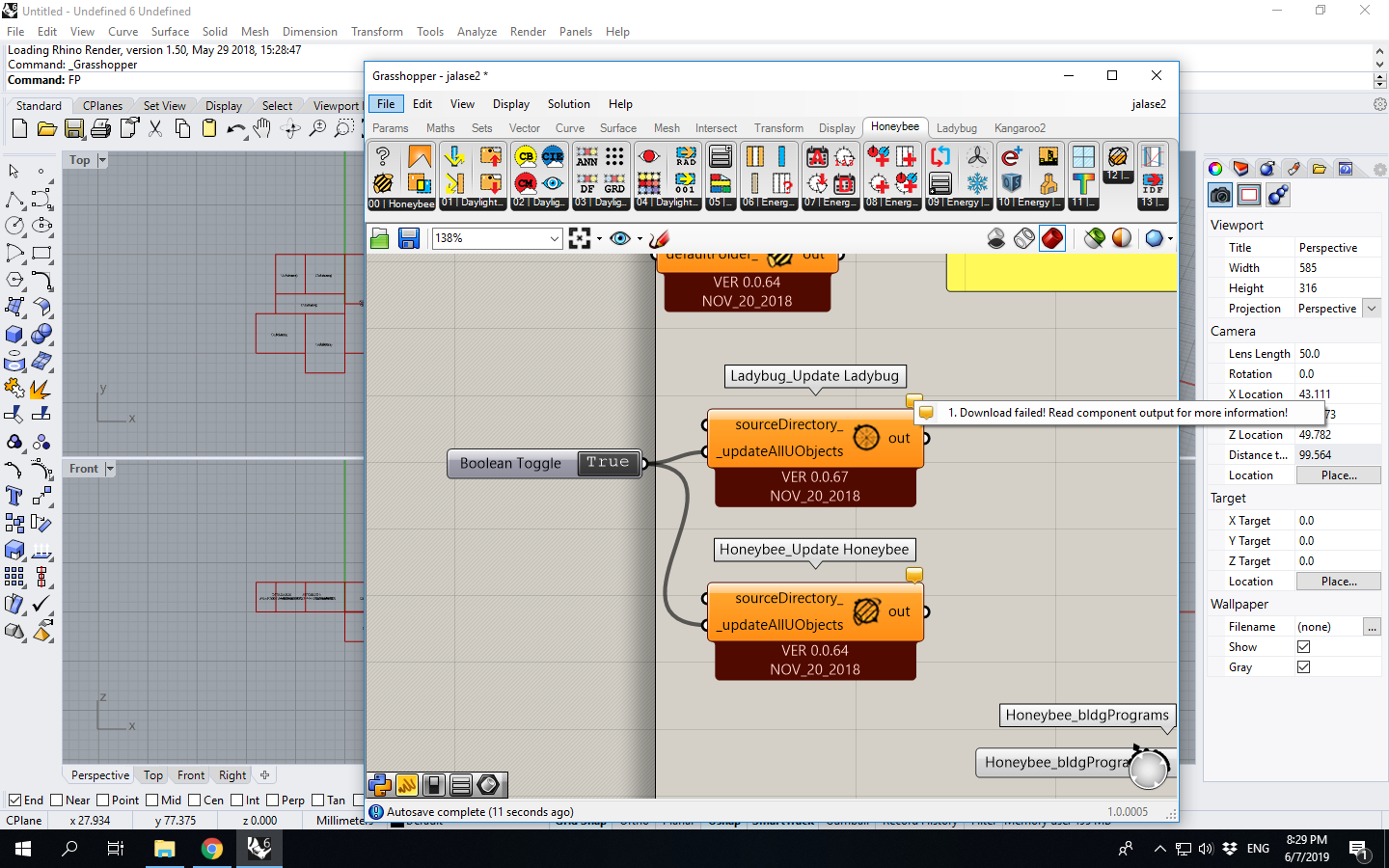Open the zoom level 138% dropdown
The height and width of the screenshot is (868, 1389).
click(555, 238)
